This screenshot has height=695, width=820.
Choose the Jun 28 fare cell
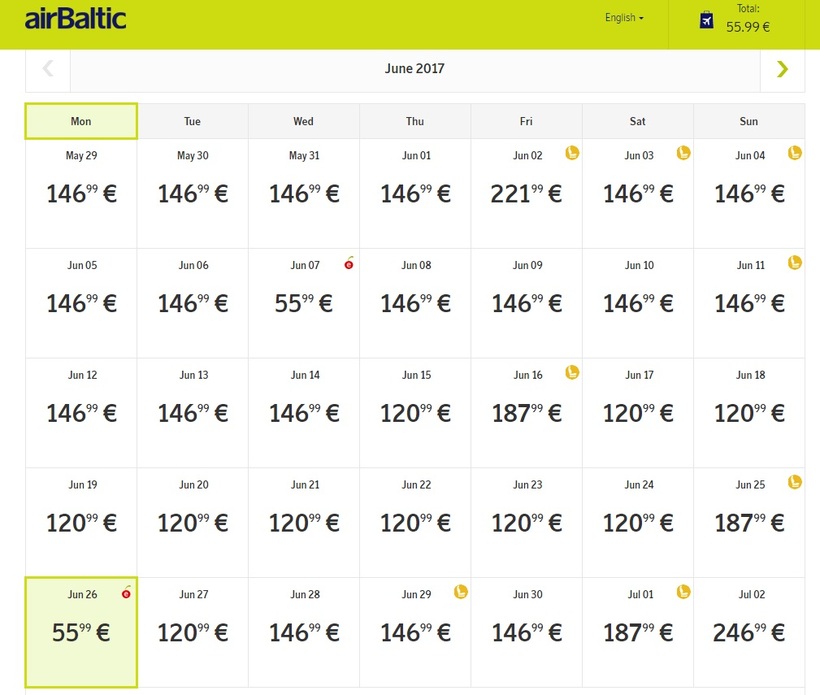(304, 633)
